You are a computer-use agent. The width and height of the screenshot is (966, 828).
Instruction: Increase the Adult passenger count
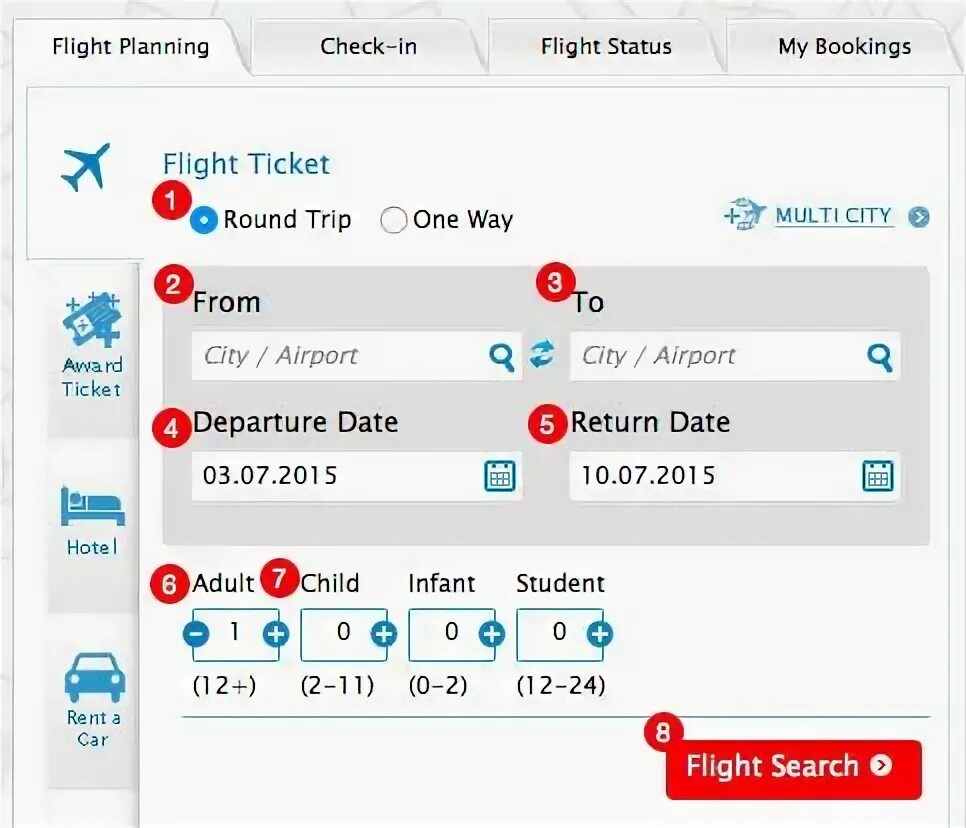pos(276,635)
